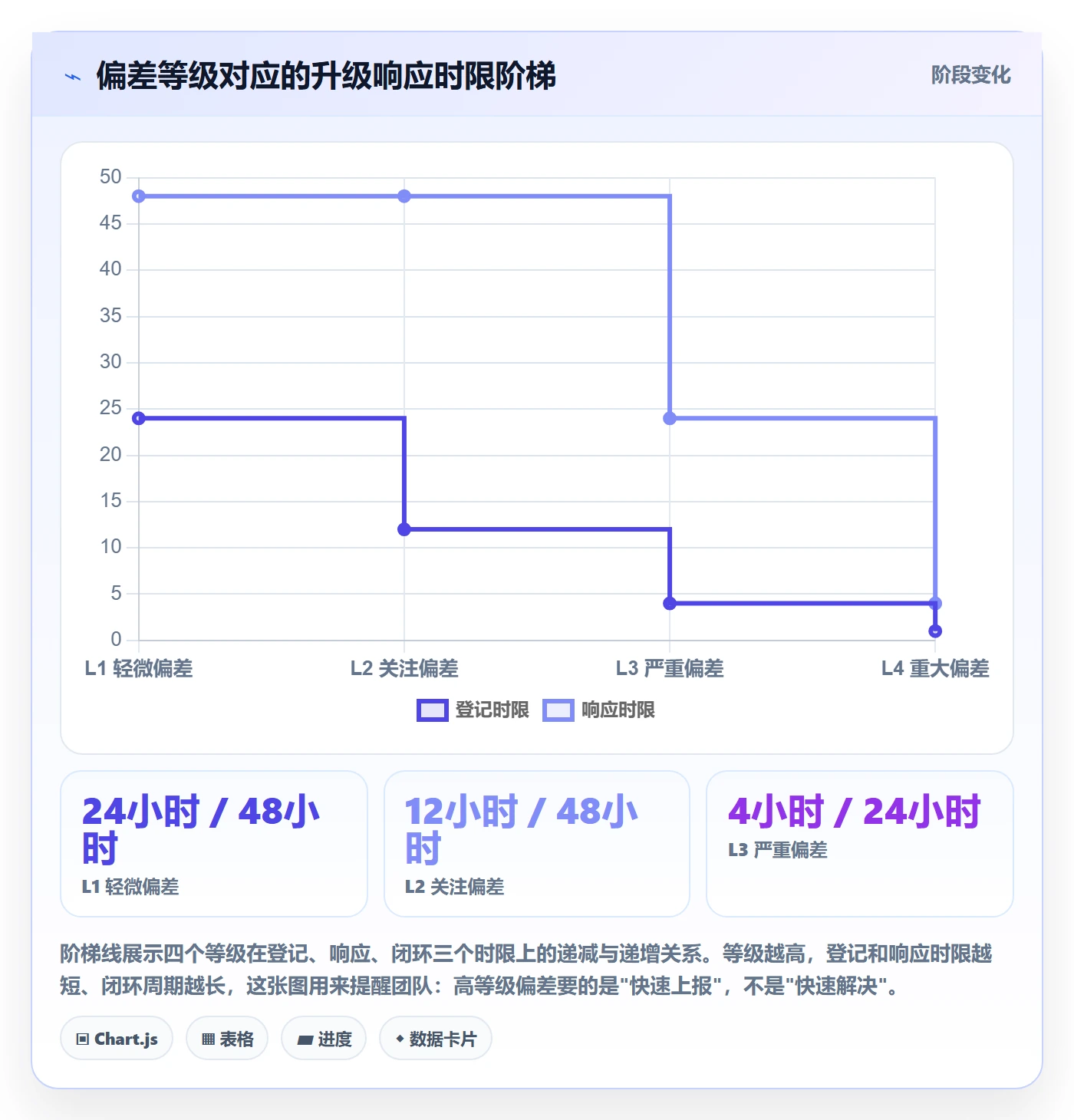This screenshot has width=1074, height=1120.
Task: Click the y-axis value 25
Action: coord(110,408)
